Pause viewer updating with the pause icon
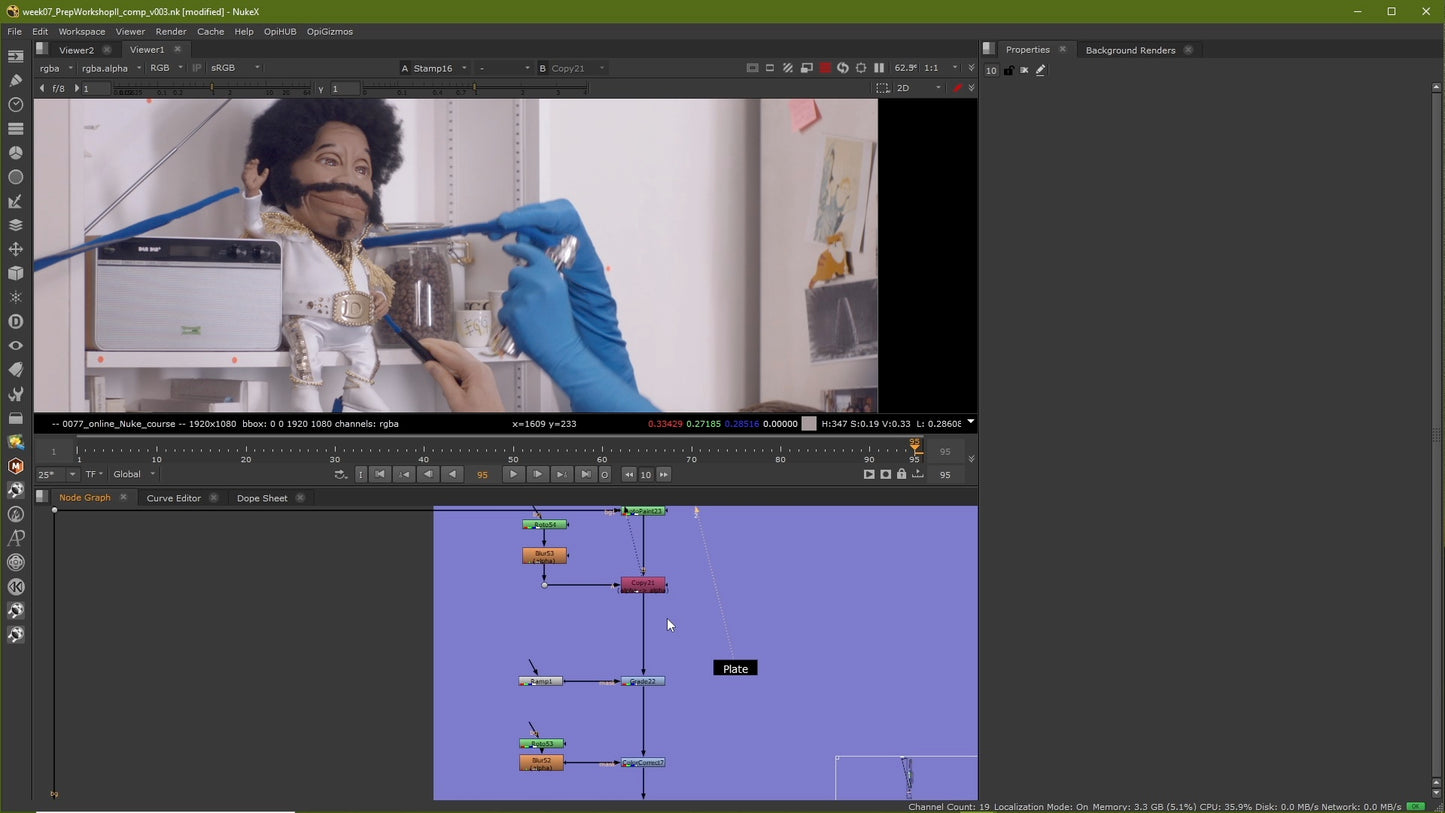 point(879,68)
